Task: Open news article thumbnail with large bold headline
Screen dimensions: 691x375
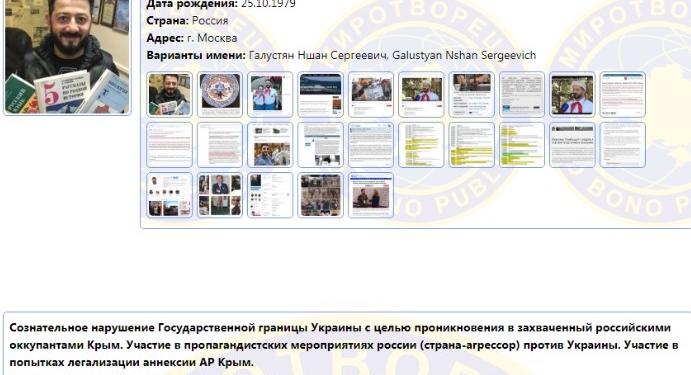Action: click(572, 145)
